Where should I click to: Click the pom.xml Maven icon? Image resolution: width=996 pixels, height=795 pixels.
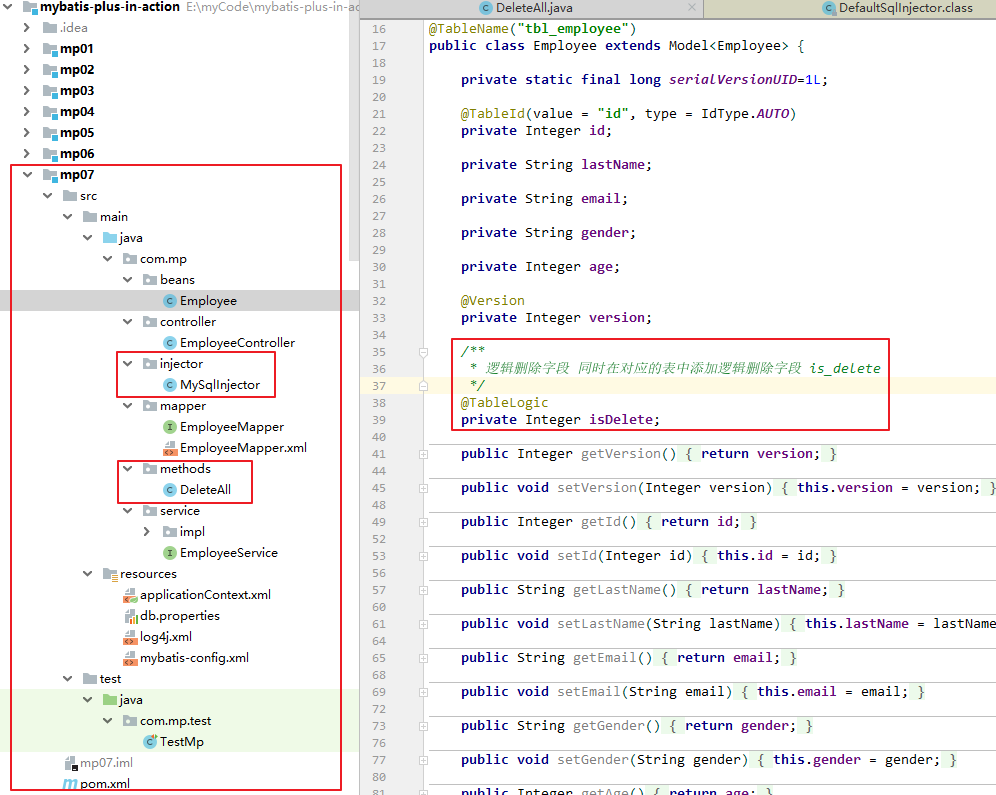71,784
